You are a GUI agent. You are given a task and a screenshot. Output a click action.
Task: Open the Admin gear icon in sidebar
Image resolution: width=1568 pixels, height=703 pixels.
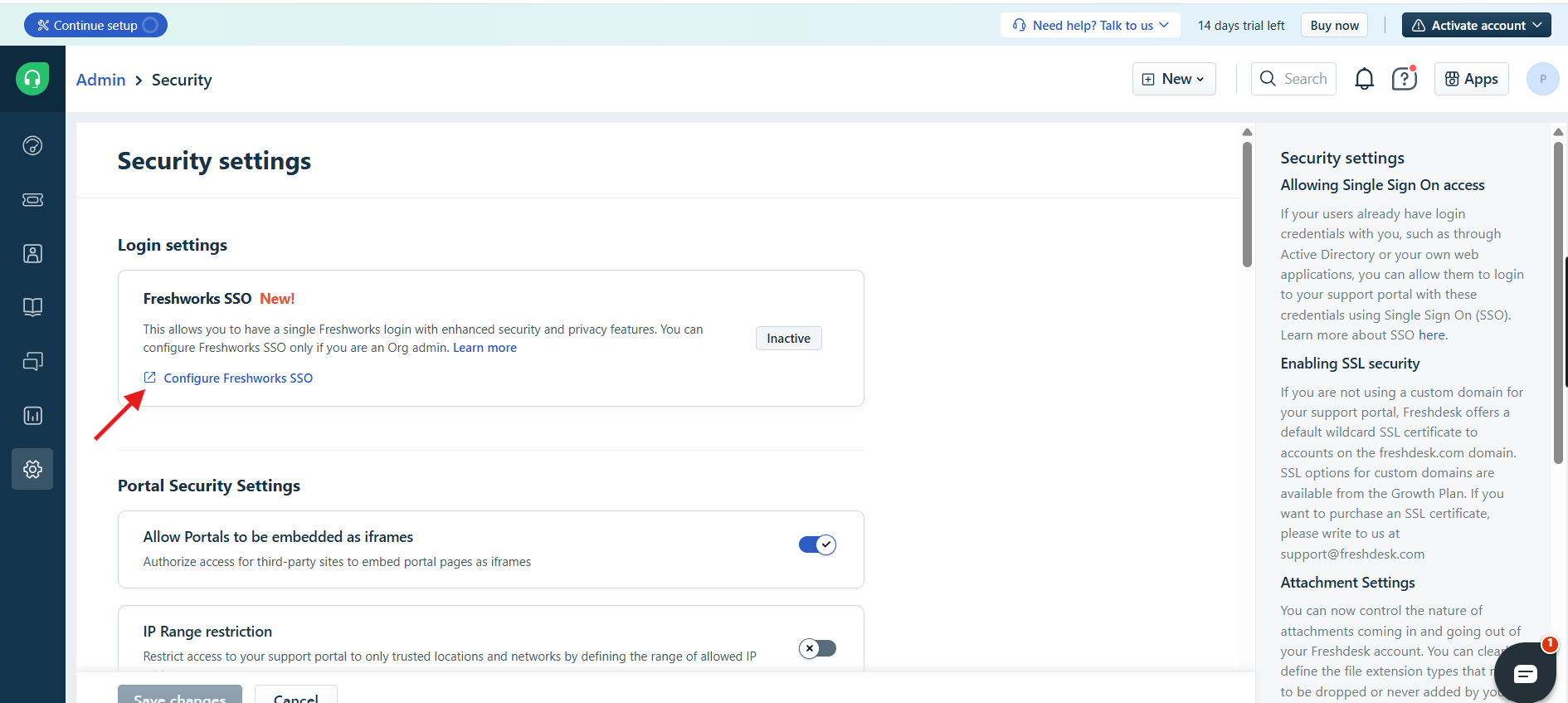[32, 469]
